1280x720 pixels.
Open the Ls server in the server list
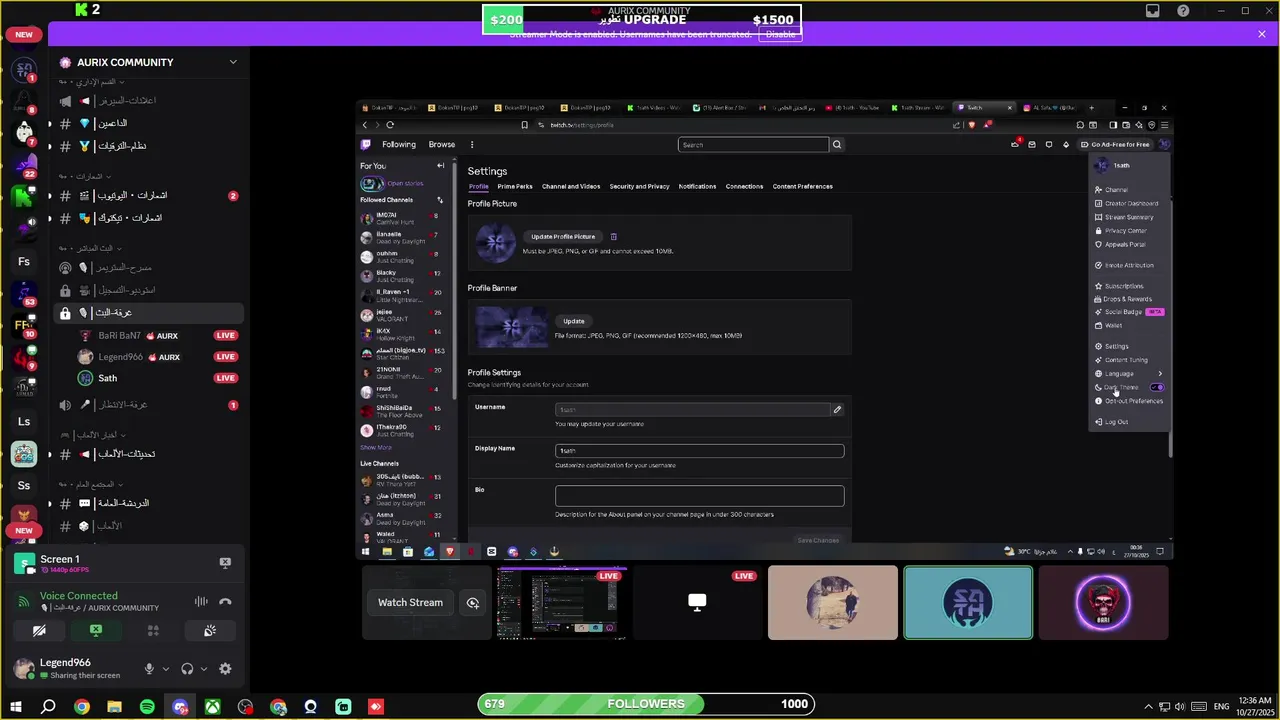24,422
